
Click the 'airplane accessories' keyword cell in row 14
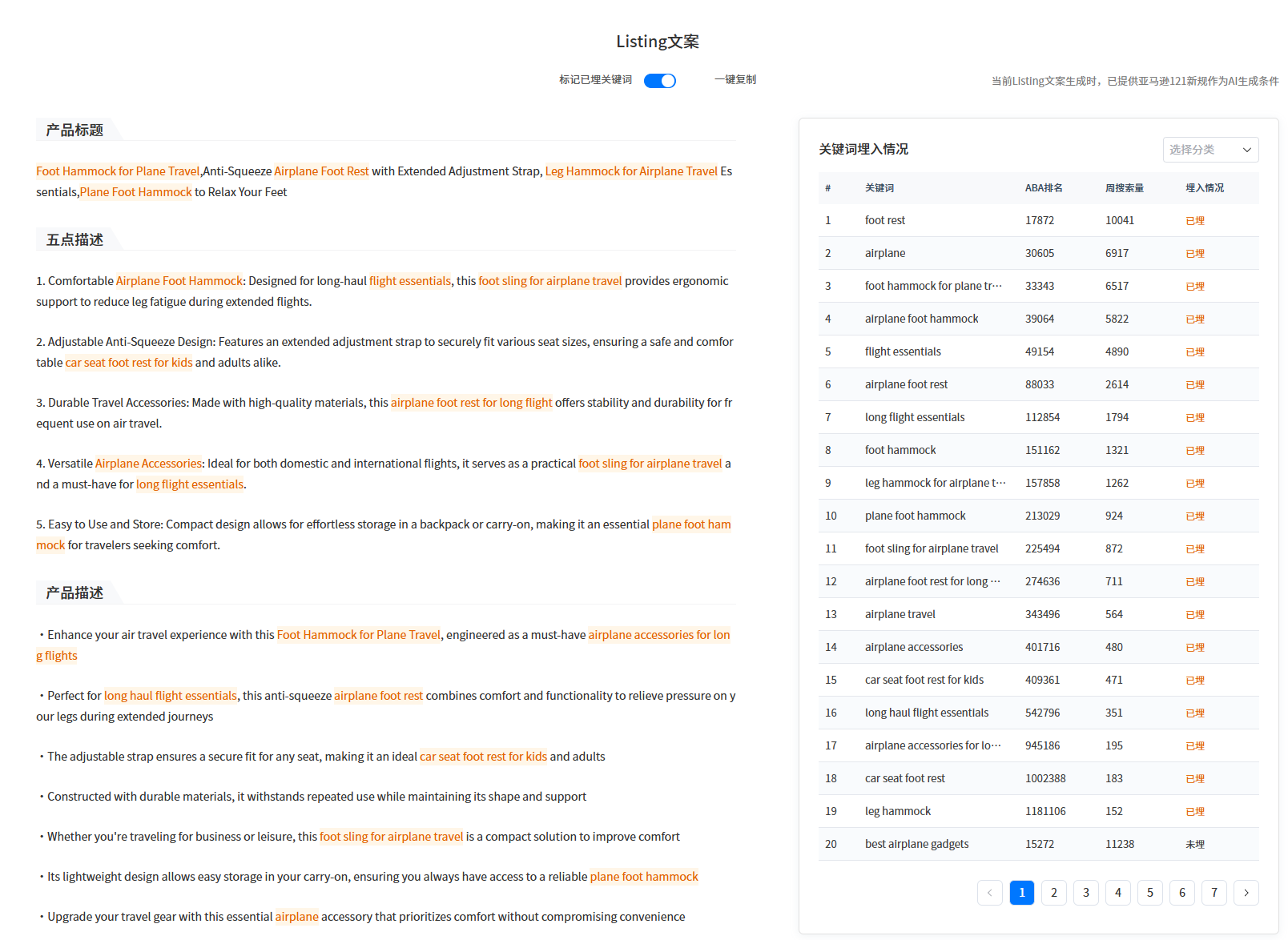[x=914, y=647]
